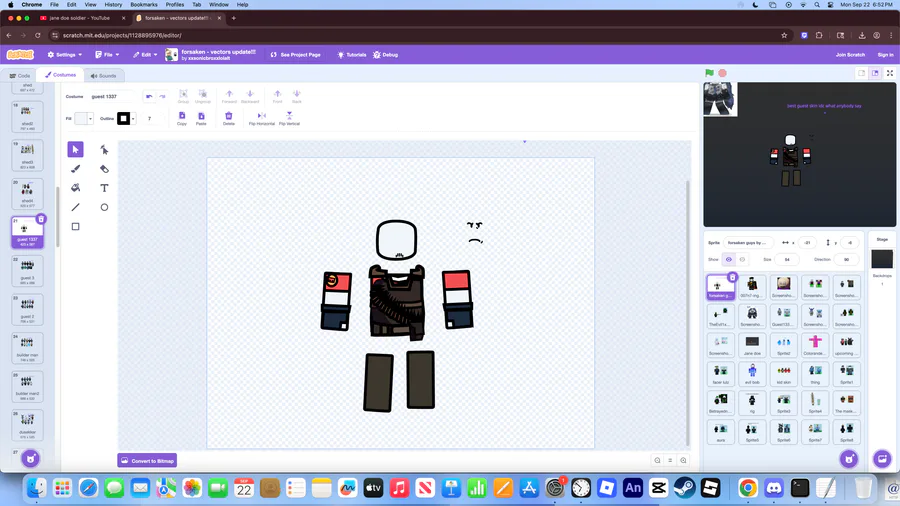The image size is (900, 506).
Task: Delete the selected forsaken sprite
Action: 732,277
